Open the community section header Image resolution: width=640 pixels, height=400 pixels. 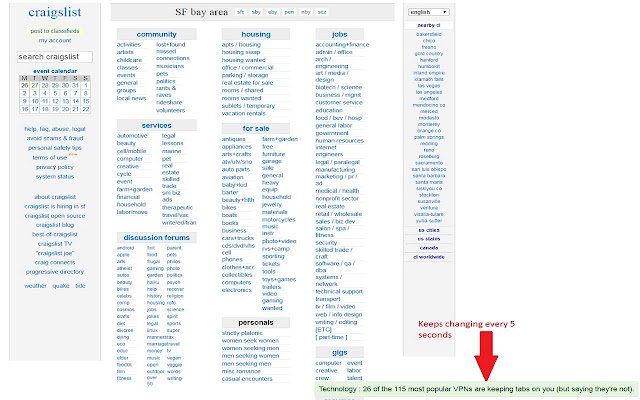tap(156, 34)
